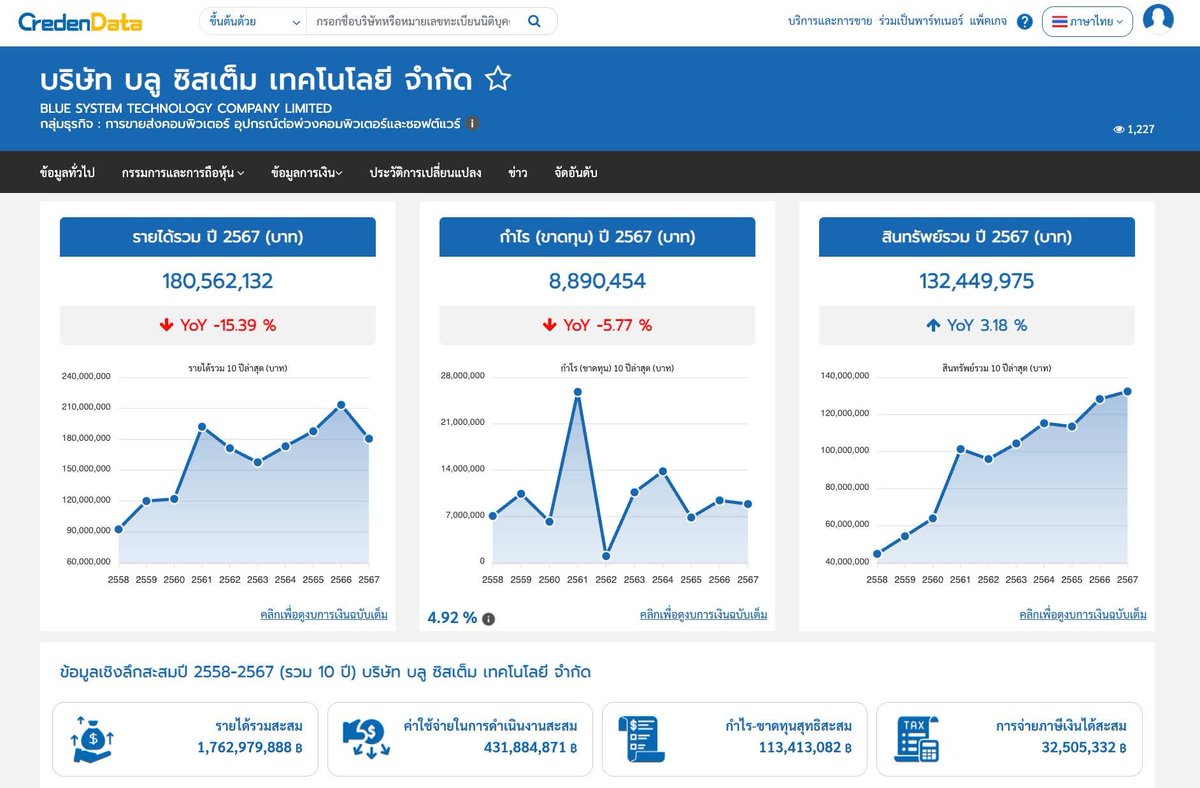Image resolution: width=1200 pixels, height=788 pixels.
Task: Click total assets value 132,449,975
Action: coord(977,281)
